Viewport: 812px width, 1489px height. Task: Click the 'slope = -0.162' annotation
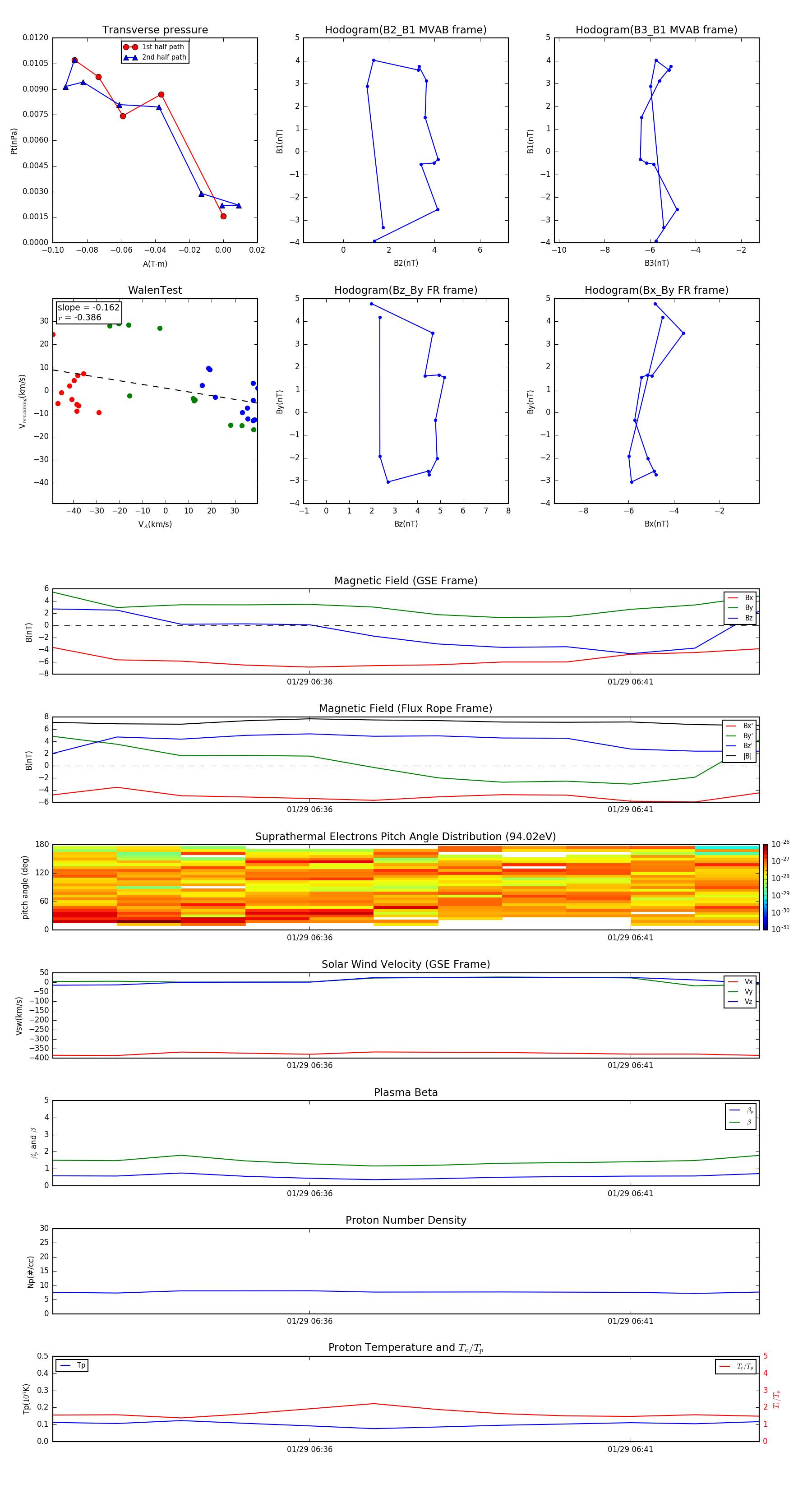88,308
